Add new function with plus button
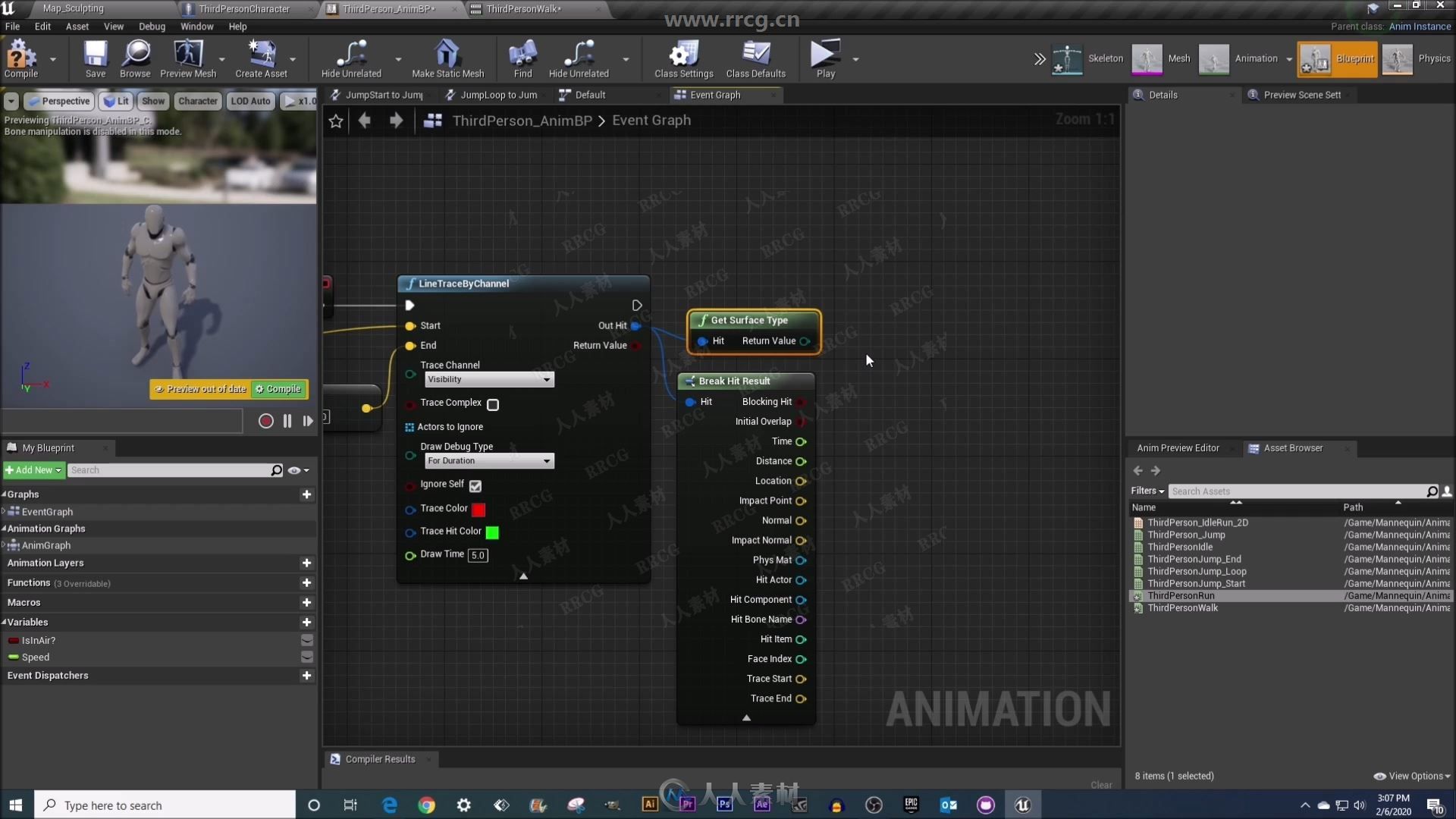The width and height of the screenshot is (1456, 819). [x=307, y=583]
